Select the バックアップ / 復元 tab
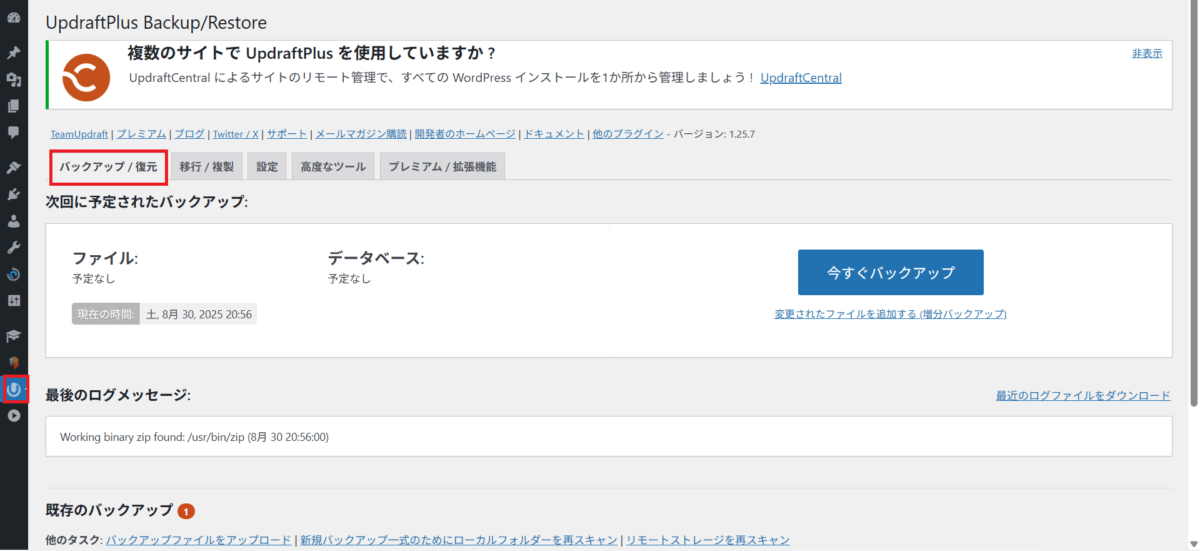 [108, 167]
